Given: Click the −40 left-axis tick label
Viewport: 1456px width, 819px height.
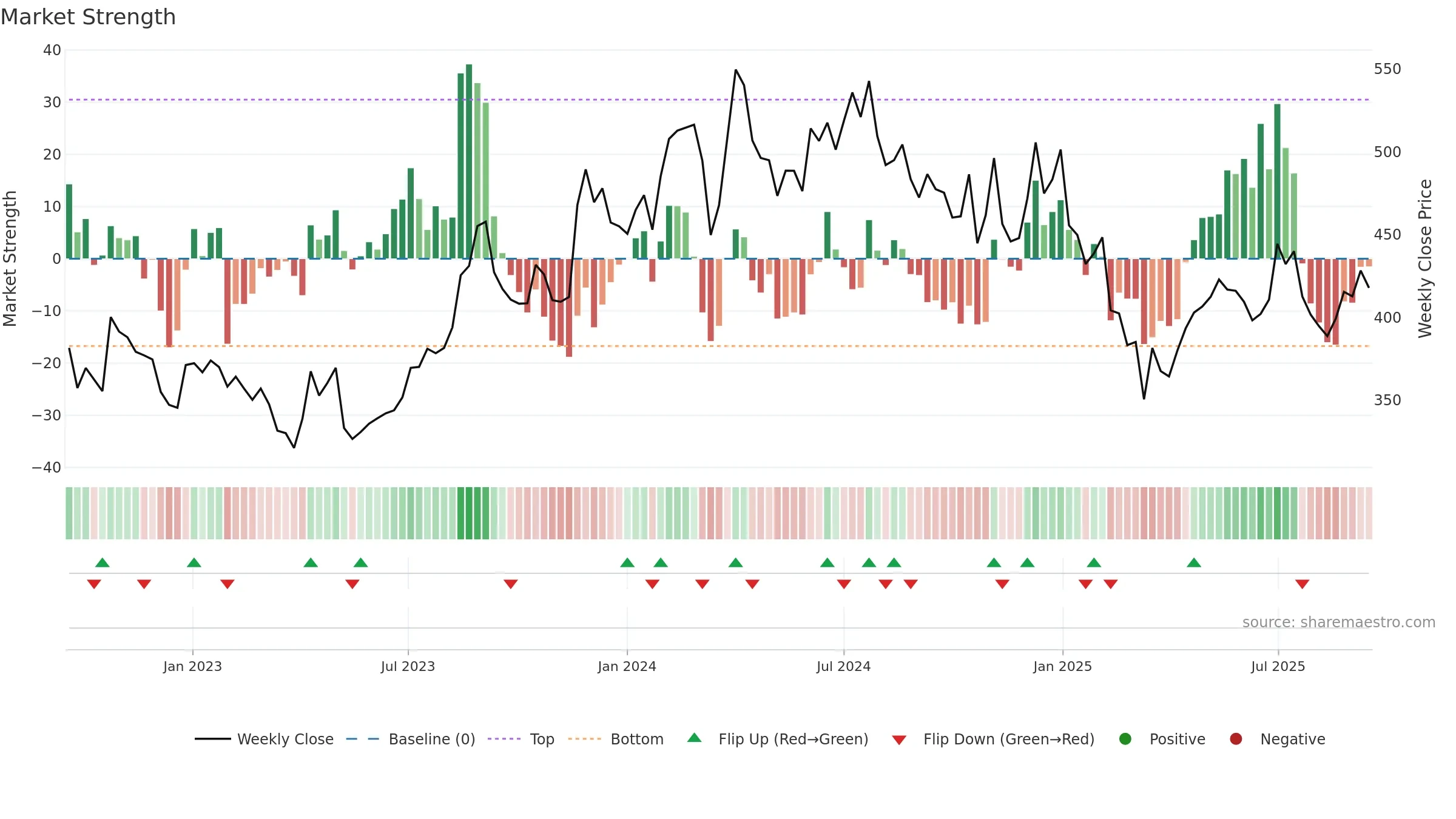Looking at the screenshot, I should 47,468.
